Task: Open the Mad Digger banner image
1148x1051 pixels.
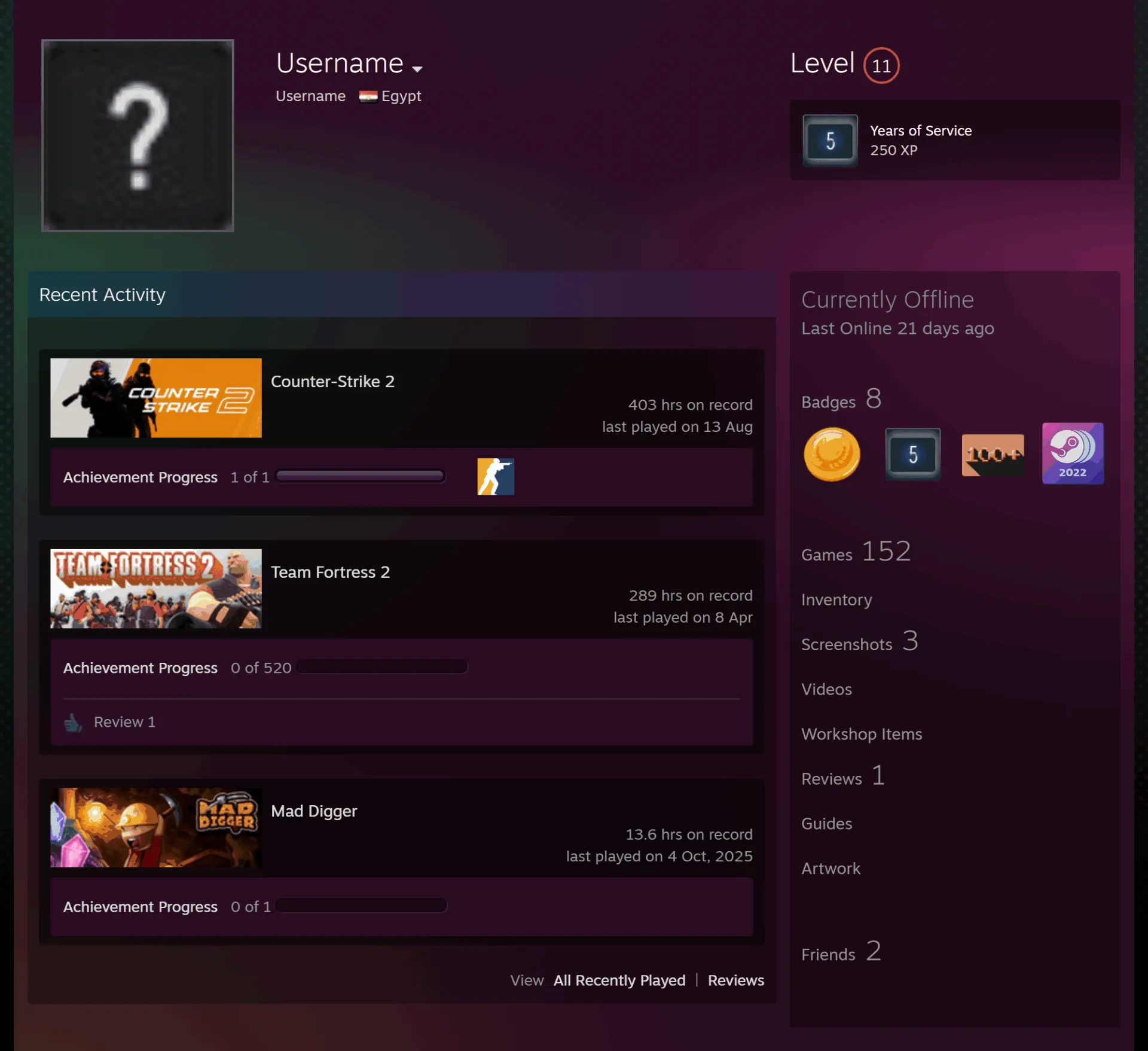Action: [x=156, y=827]
